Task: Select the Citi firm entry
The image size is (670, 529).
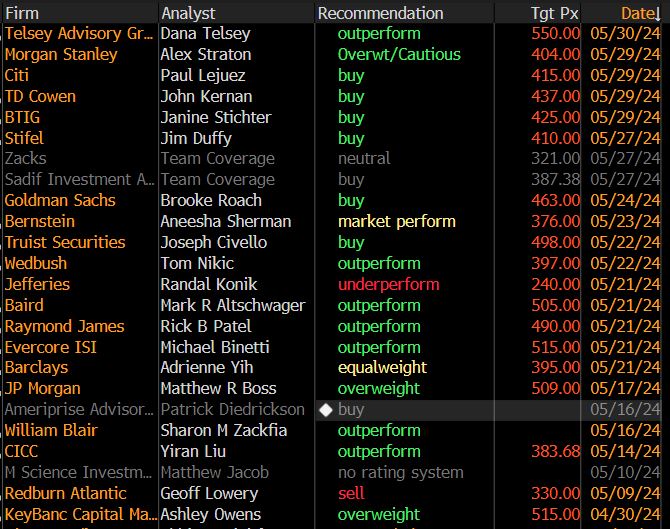Action: pyautogui.click(x=17, y=75)
